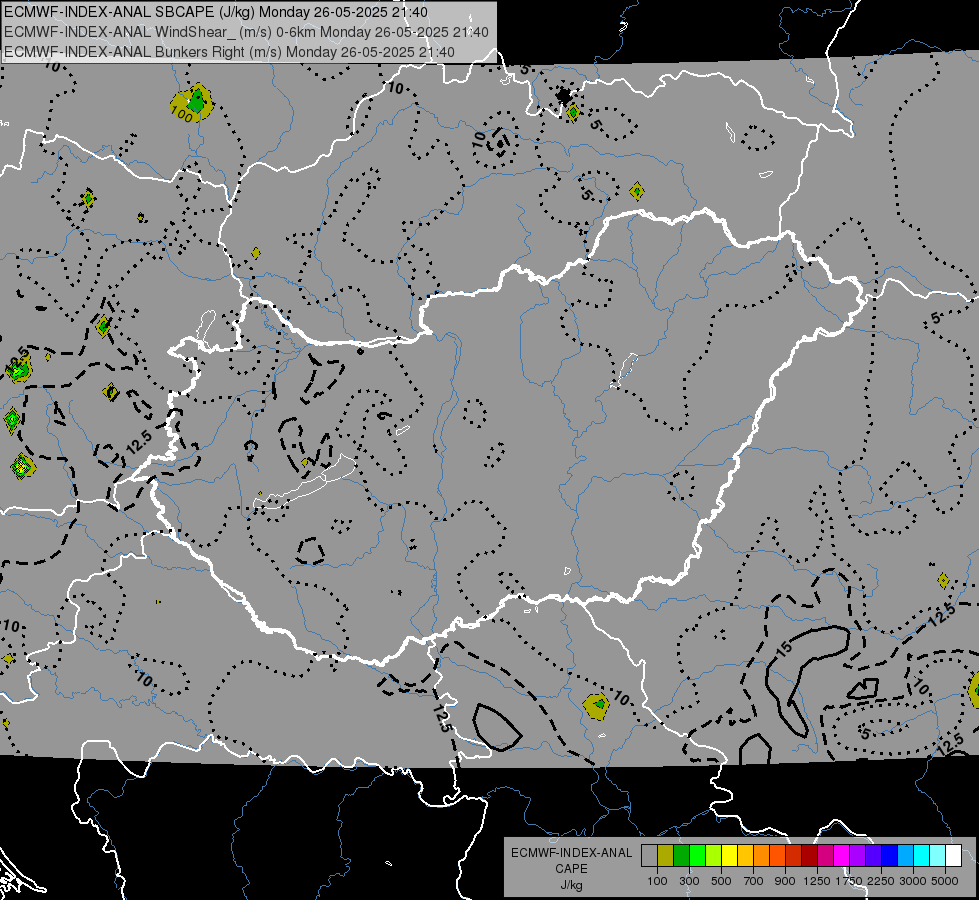Screen dimensions: 979x900
Task: Click the legend title ECMWF-INDEX-ANAL
Action: [x=571, y=853]
